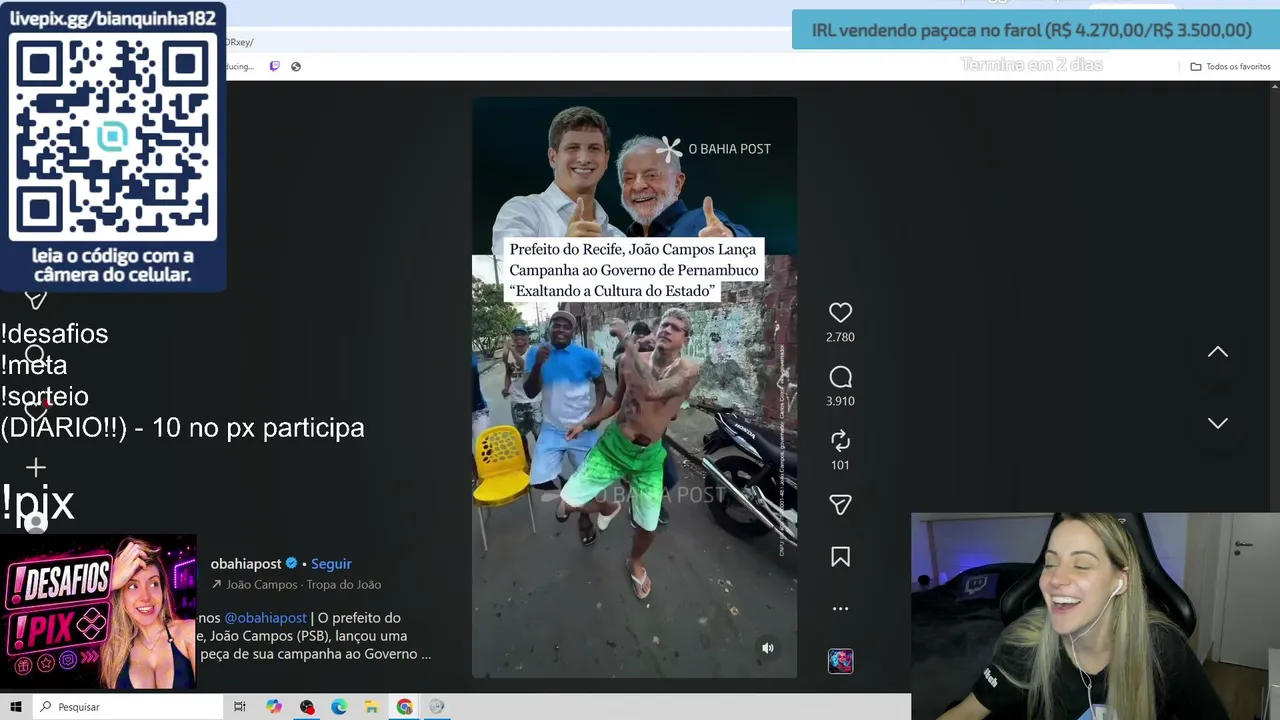Open the Todos os favoritos folder
The height and width of the screenshot is (720, 1280).
click(x=1230, y=66)
